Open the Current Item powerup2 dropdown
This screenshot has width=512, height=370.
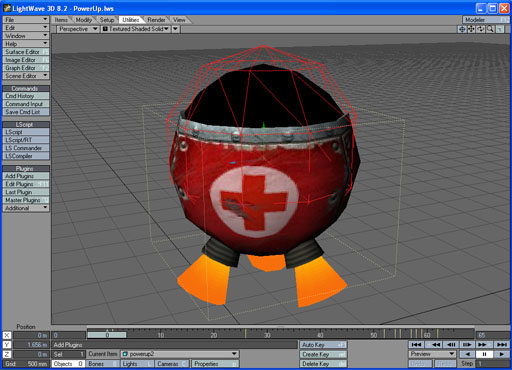(179, 354)
